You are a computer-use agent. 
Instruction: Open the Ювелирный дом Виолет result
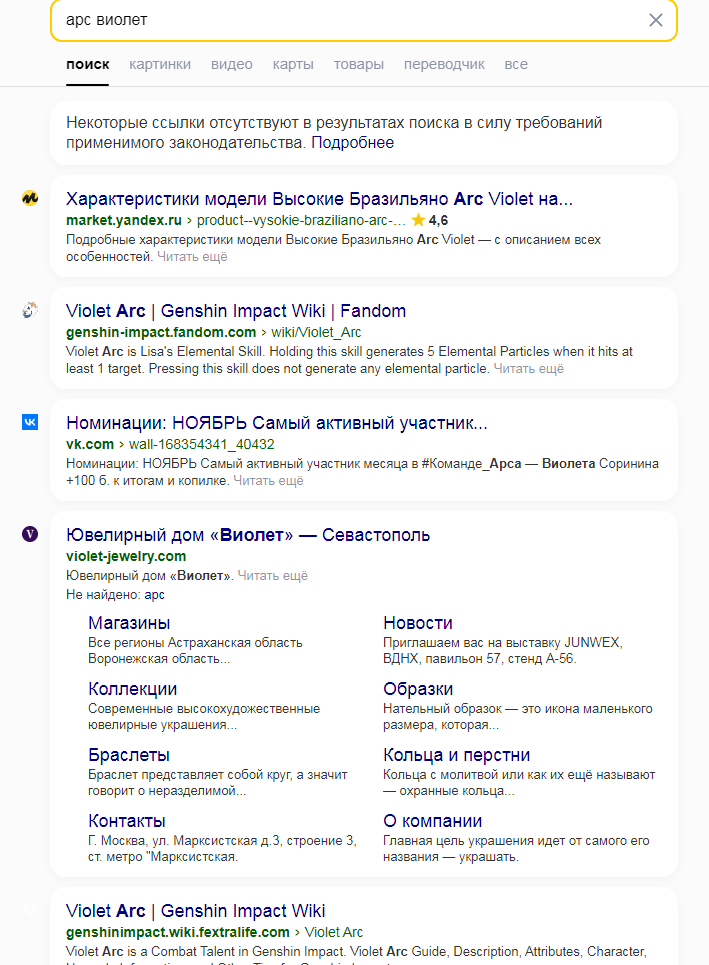pos(247,535)
